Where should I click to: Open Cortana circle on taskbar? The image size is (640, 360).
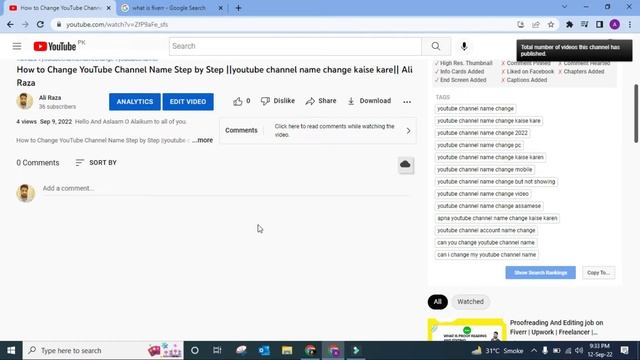(195, 350)
